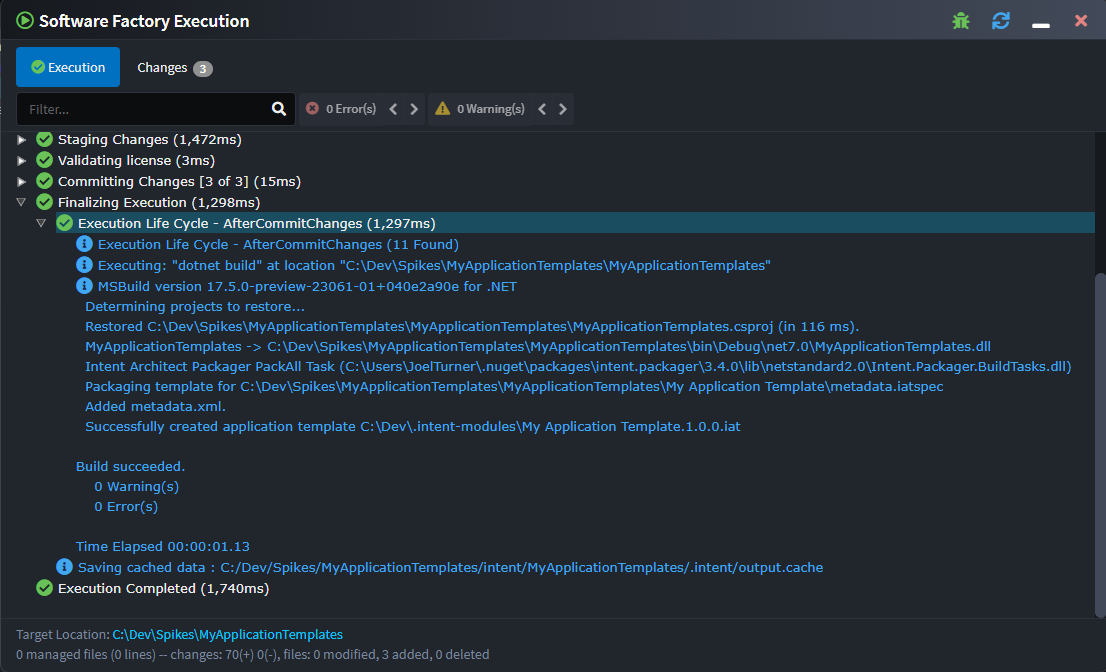
Task: Click 'Determining projects to restore...' line
Action: (195, 307)
